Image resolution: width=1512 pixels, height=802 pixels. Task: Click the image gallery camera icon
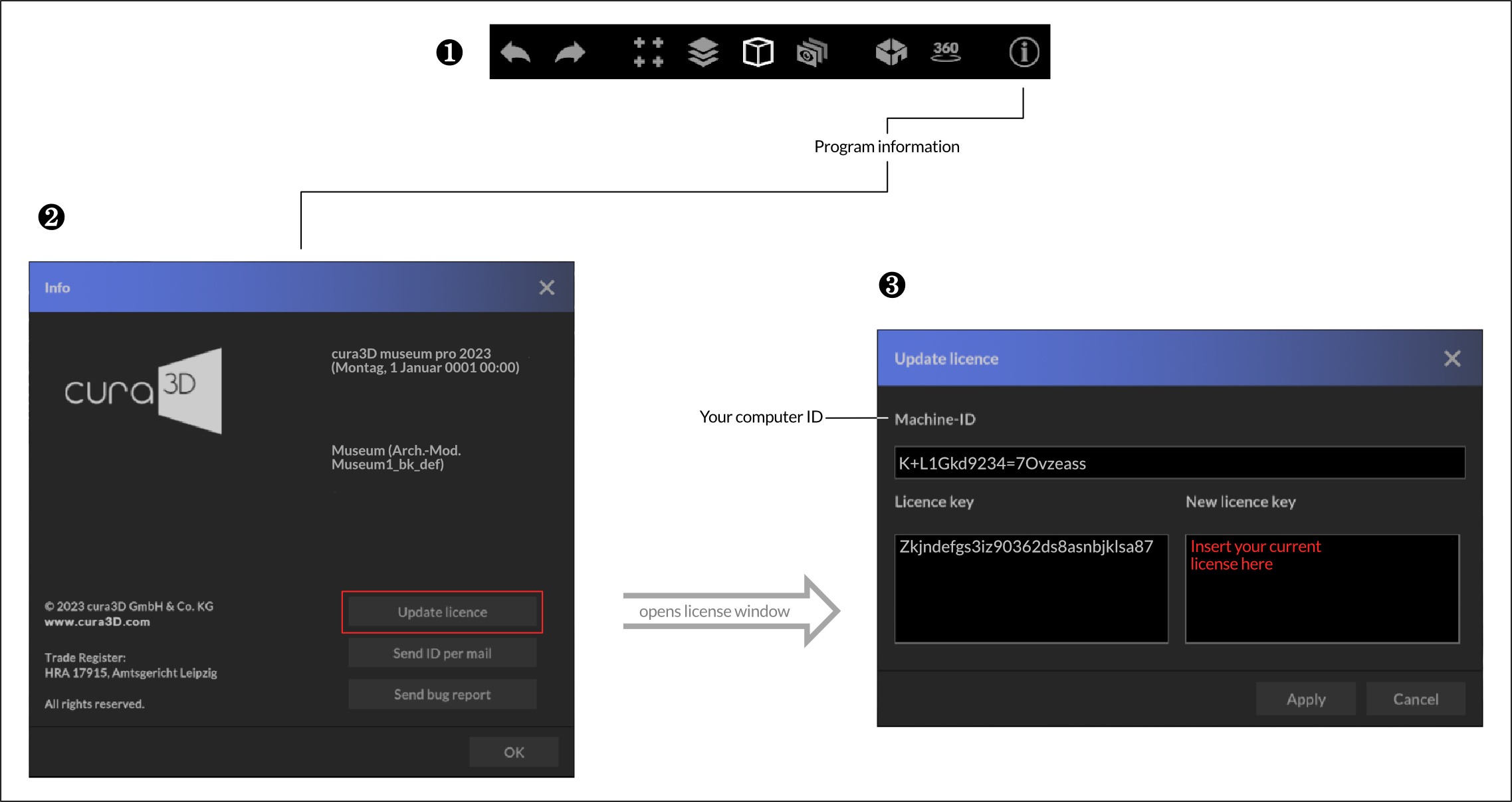pyautogui.click(x=811, y=52)
